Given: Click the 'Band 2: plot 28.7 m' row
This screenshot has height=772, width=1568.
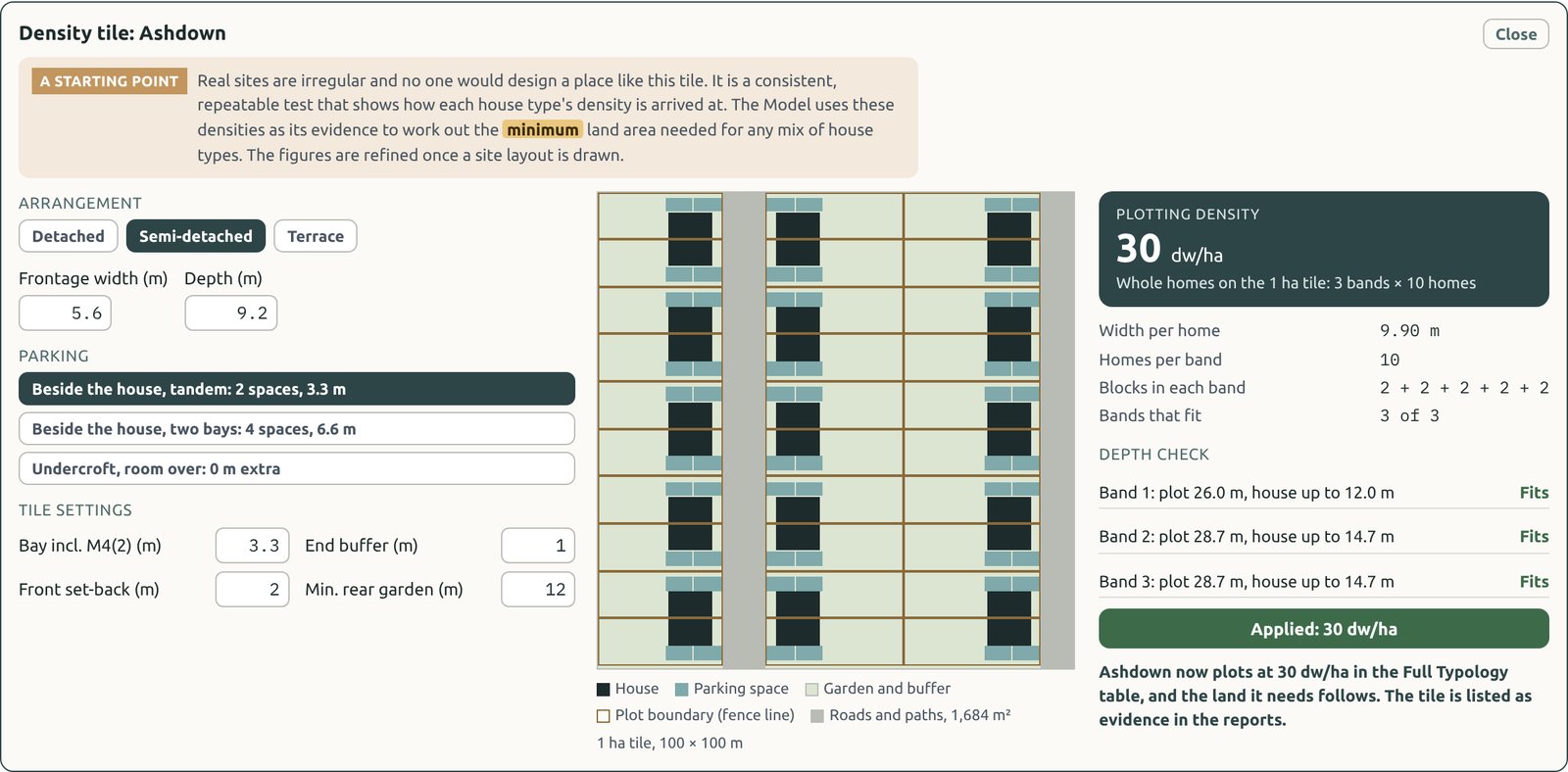Looking at the screenshot, I should tap(1324, 537).
